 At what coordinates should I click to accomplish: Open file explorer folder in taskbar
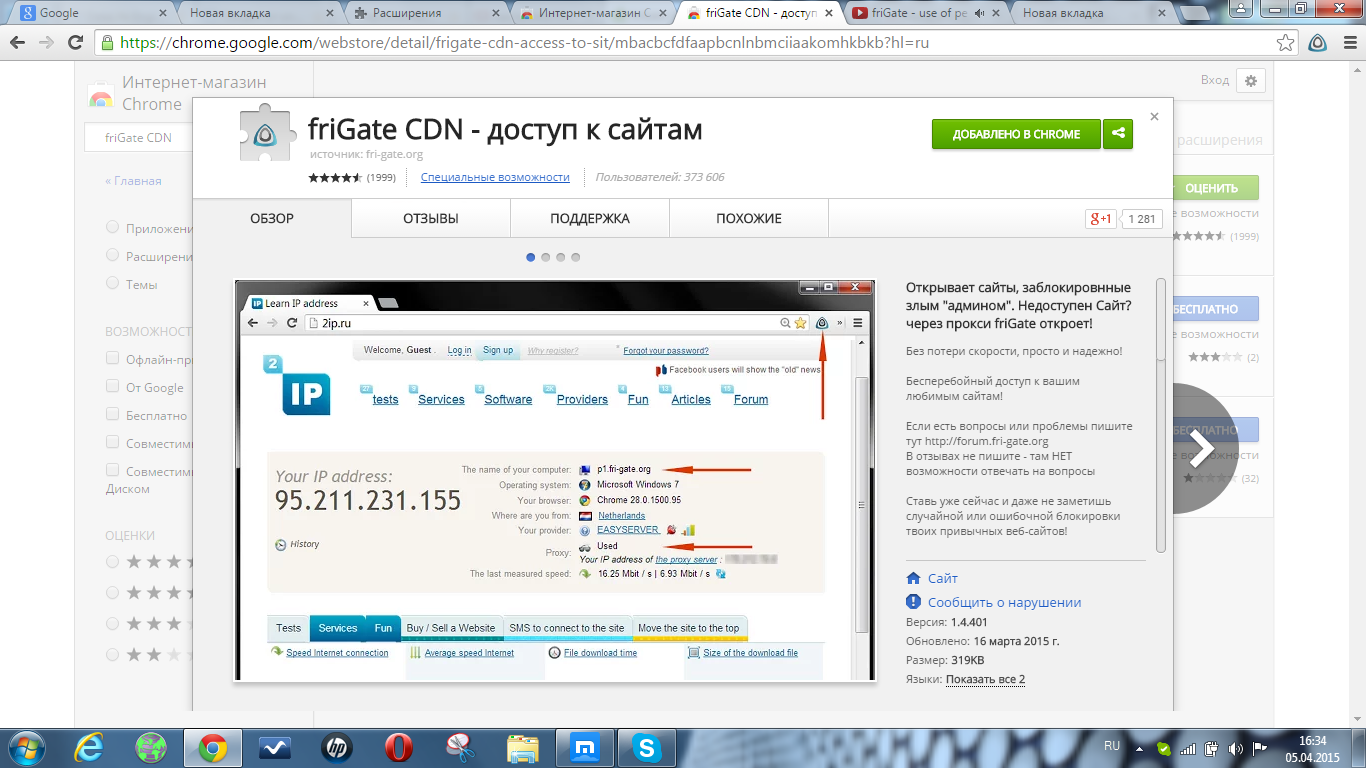pyautogui.click(x=522, y=747)
